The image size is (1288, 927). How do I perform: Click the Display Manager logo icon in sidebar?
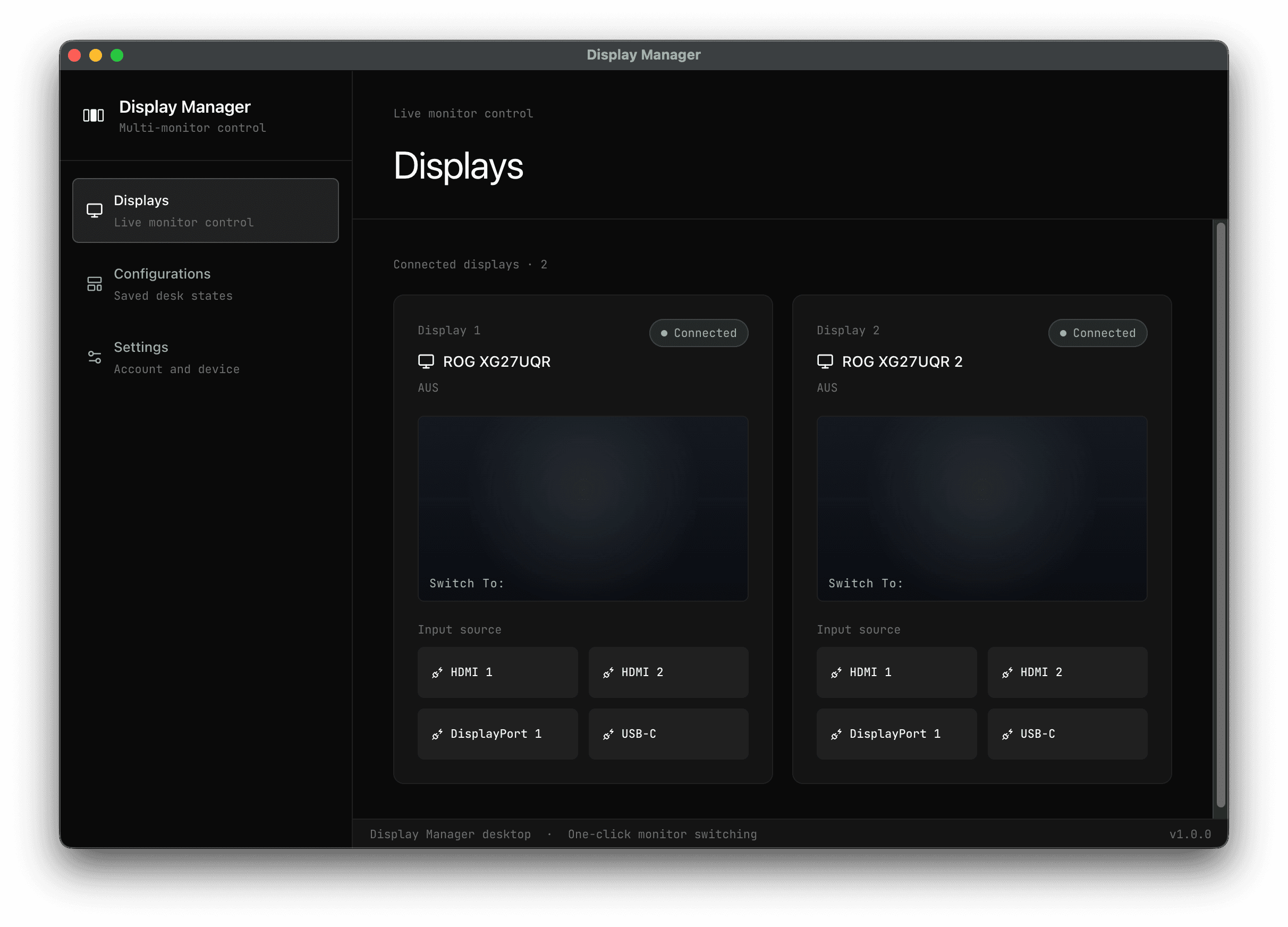pos(93,115)
